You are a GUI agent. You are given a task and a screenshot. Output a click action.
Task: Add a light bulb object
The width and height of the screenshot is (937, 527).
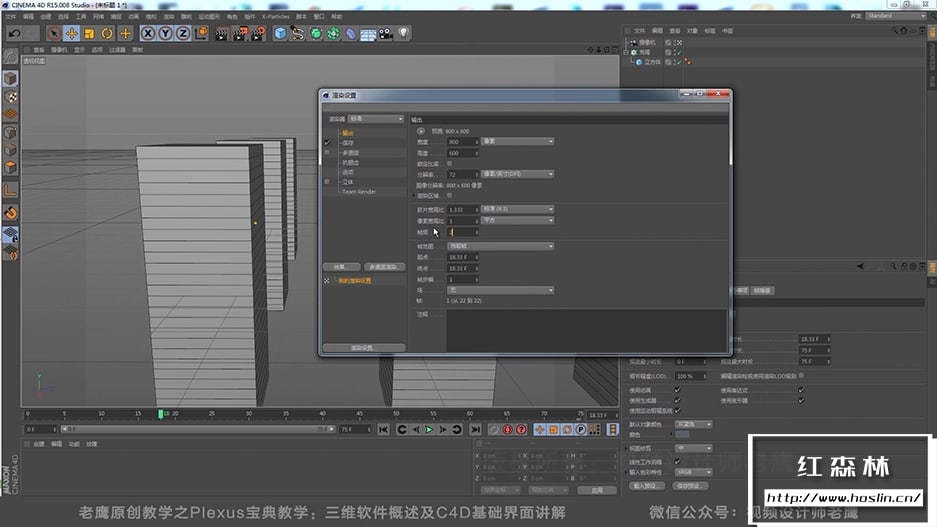(404, 33)
